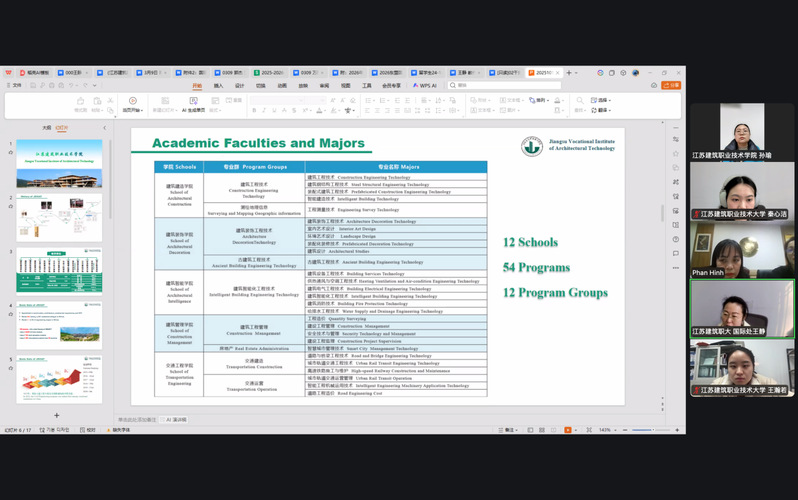Add new slide with plus icon

(56, 415)
